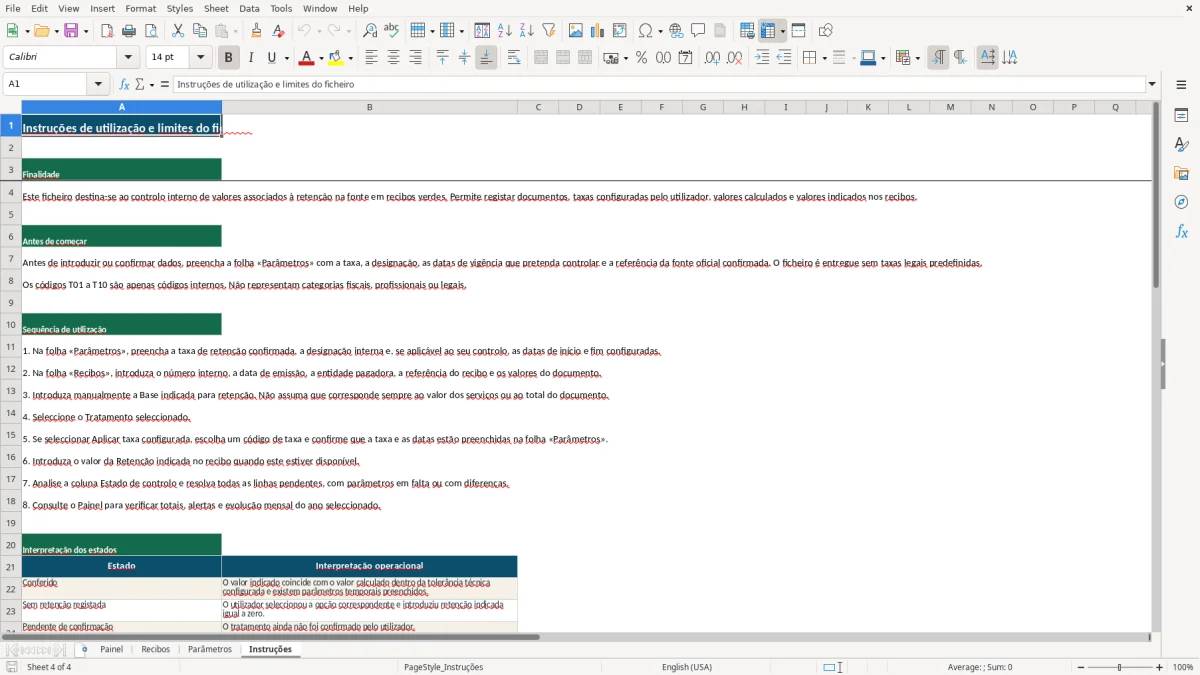
Task: Toggle Wrap Text
Action: click(514, 58)
